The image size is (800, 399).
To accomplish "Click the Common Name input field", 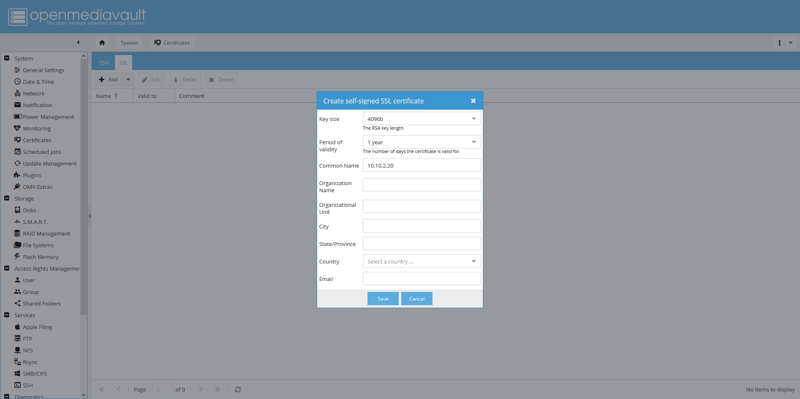I will pos(421,165).
